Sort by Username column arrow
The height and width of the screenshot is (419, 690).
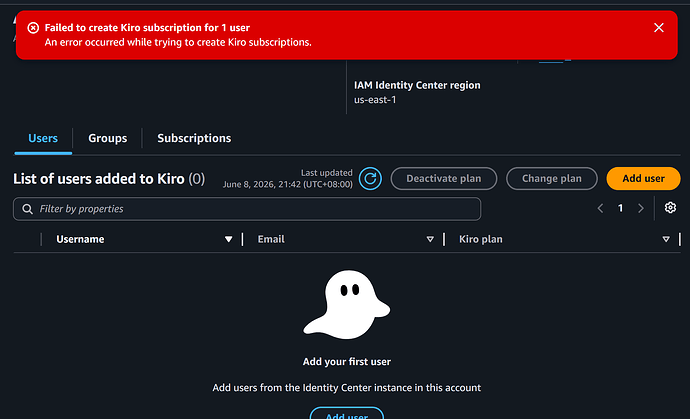[228, 239]
